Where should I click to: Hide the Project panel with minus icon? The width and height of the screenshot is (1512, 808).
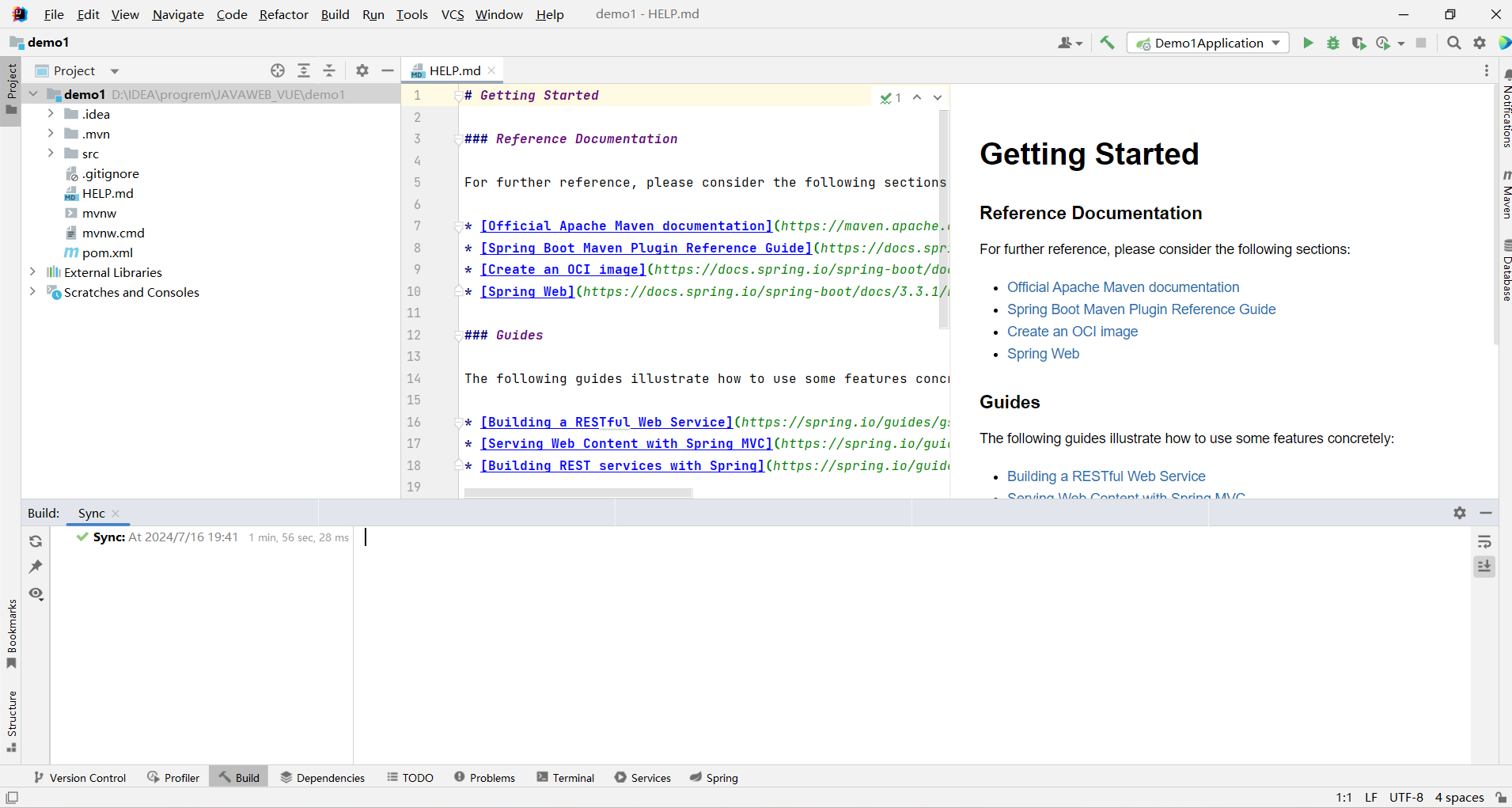[x=388, y=70]
